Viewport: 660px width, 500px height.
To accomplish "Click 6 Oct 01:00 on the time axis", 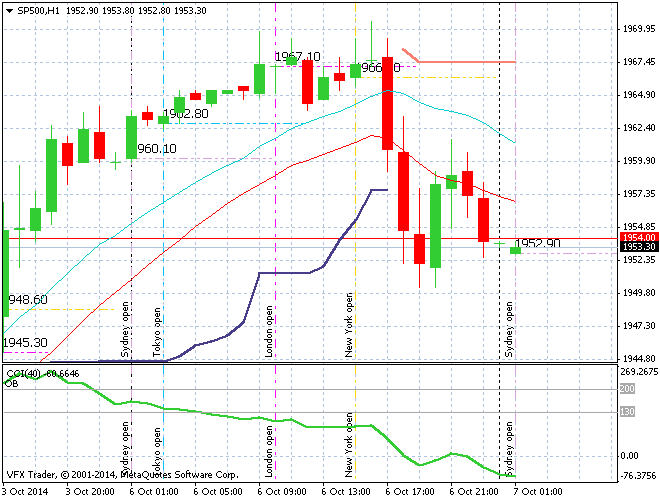I will (x=154, y=492).
